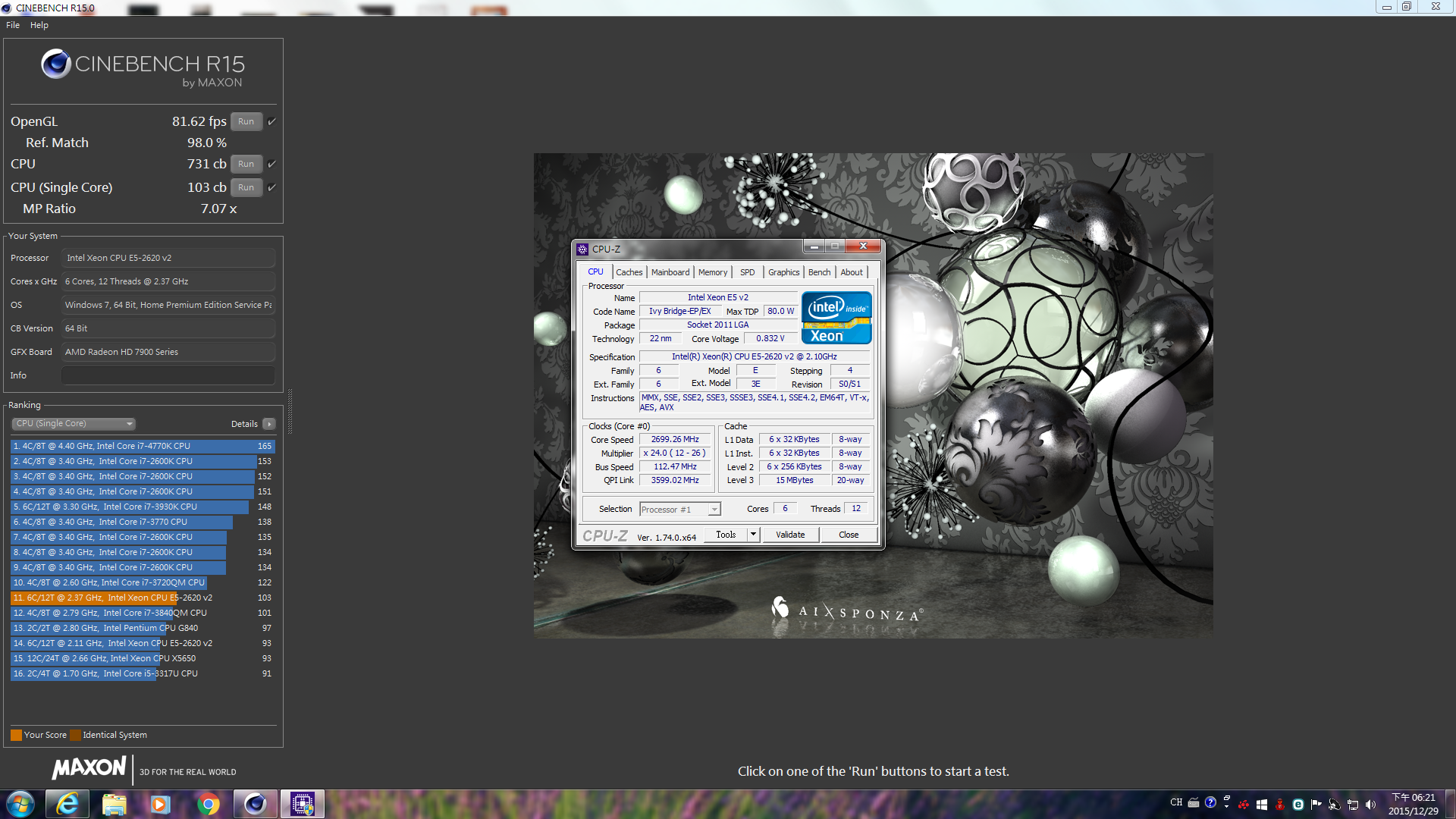Click the satellite dish tray icon
The height and width of the screenshot is (819, 1456).
(x=1334, y=805)
